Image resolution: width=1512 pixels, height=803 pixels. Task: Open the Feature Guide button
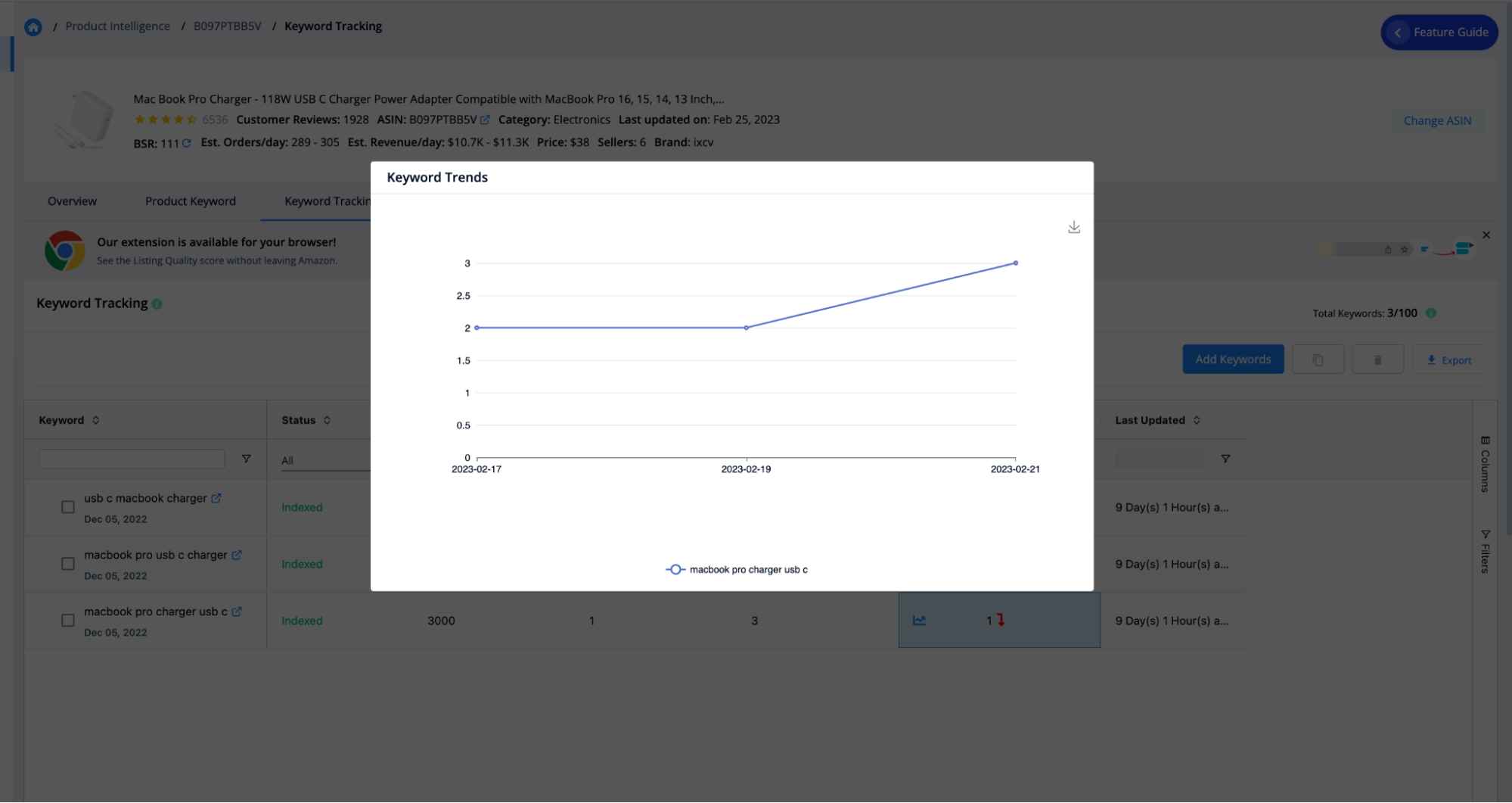click(x=1439, y=33)
